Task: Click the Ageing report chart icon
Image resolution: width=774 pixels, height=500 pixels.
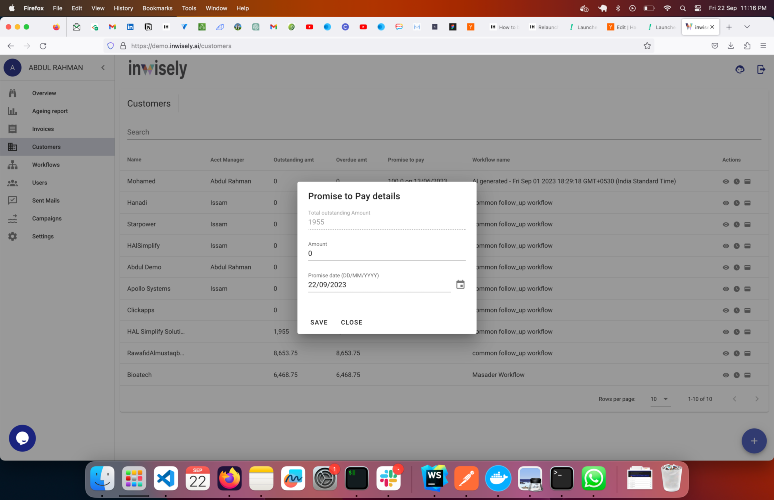Action: (12, 111)
